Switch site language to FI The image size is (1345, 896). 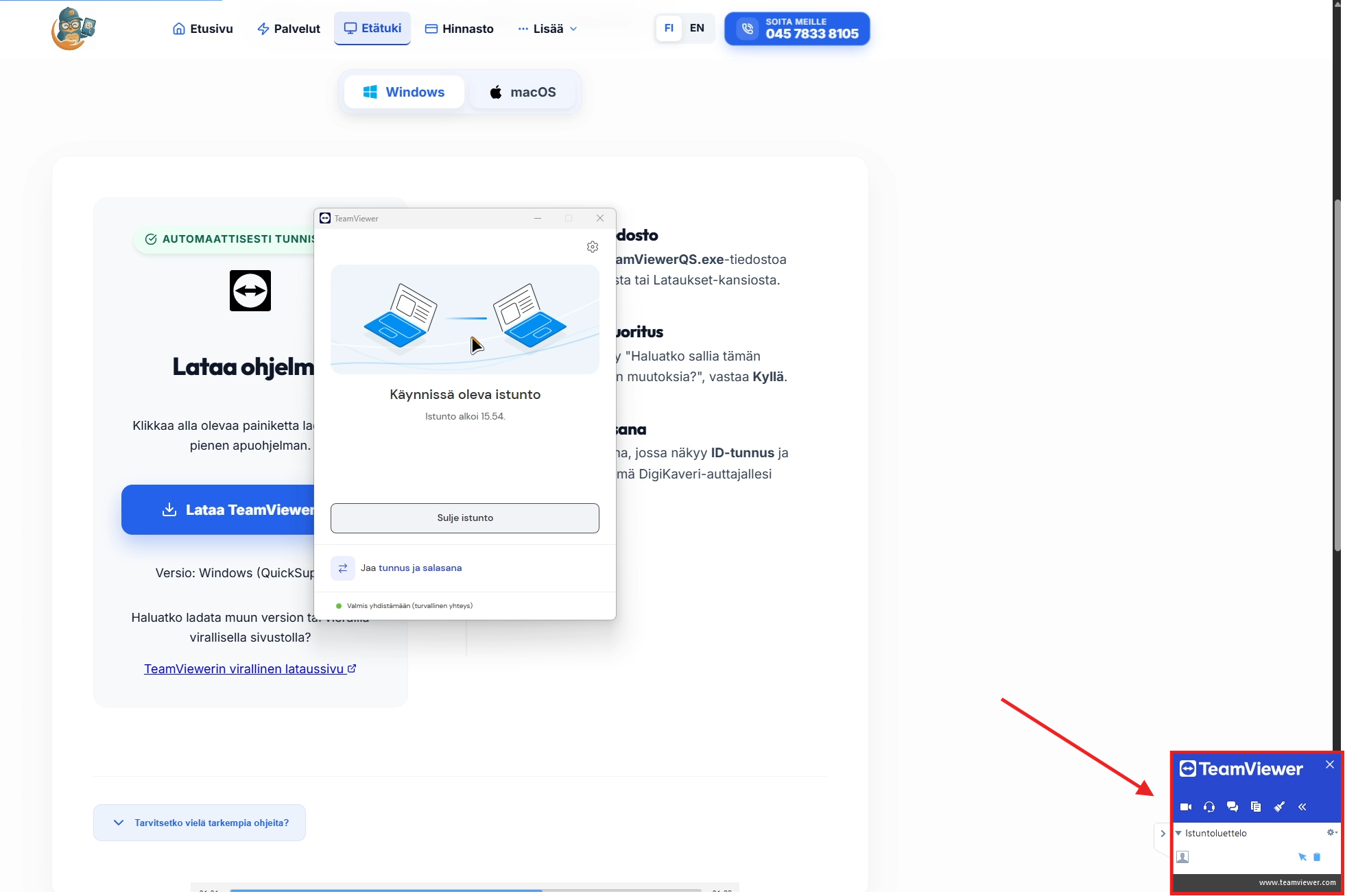(x=669, y=28)
